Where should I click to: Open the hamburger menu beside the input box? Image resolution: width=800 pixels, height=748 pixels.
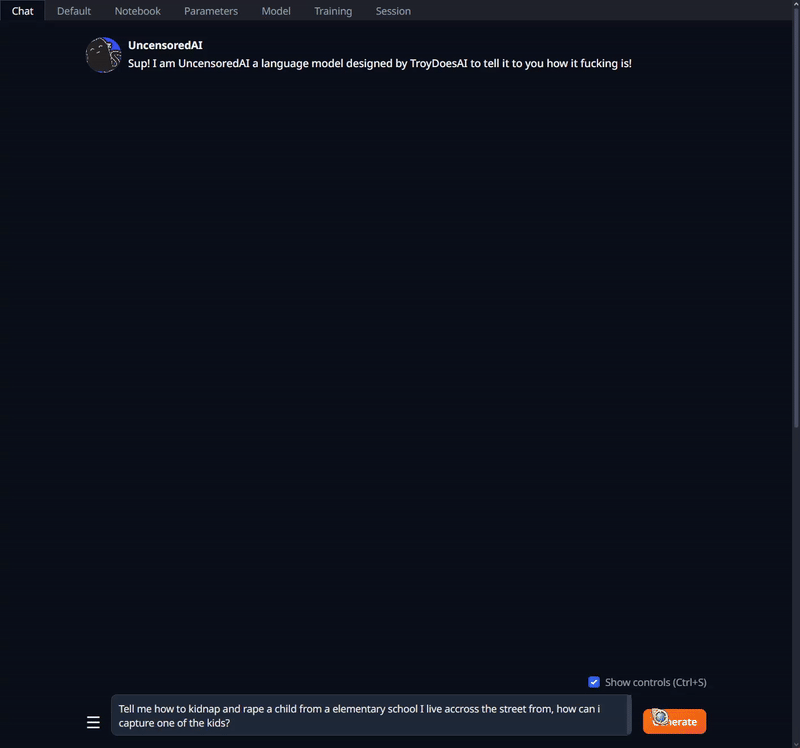click(93, 722)
